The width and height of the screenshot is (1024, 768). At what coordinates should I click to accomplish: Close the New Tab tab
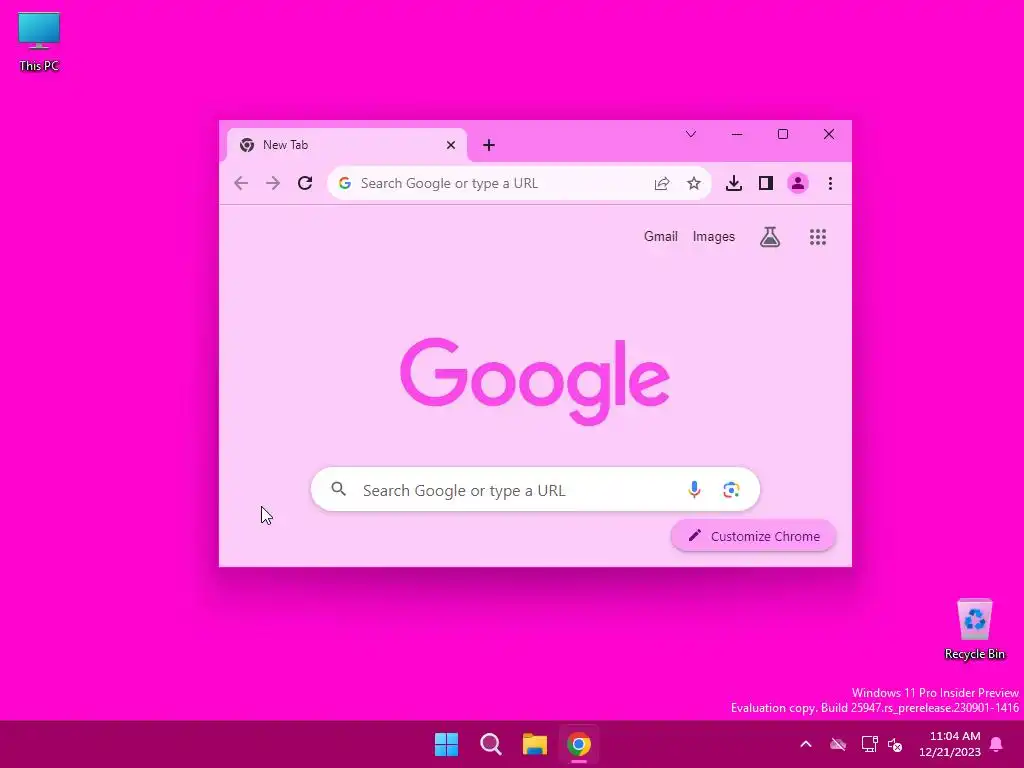[451, 145]
